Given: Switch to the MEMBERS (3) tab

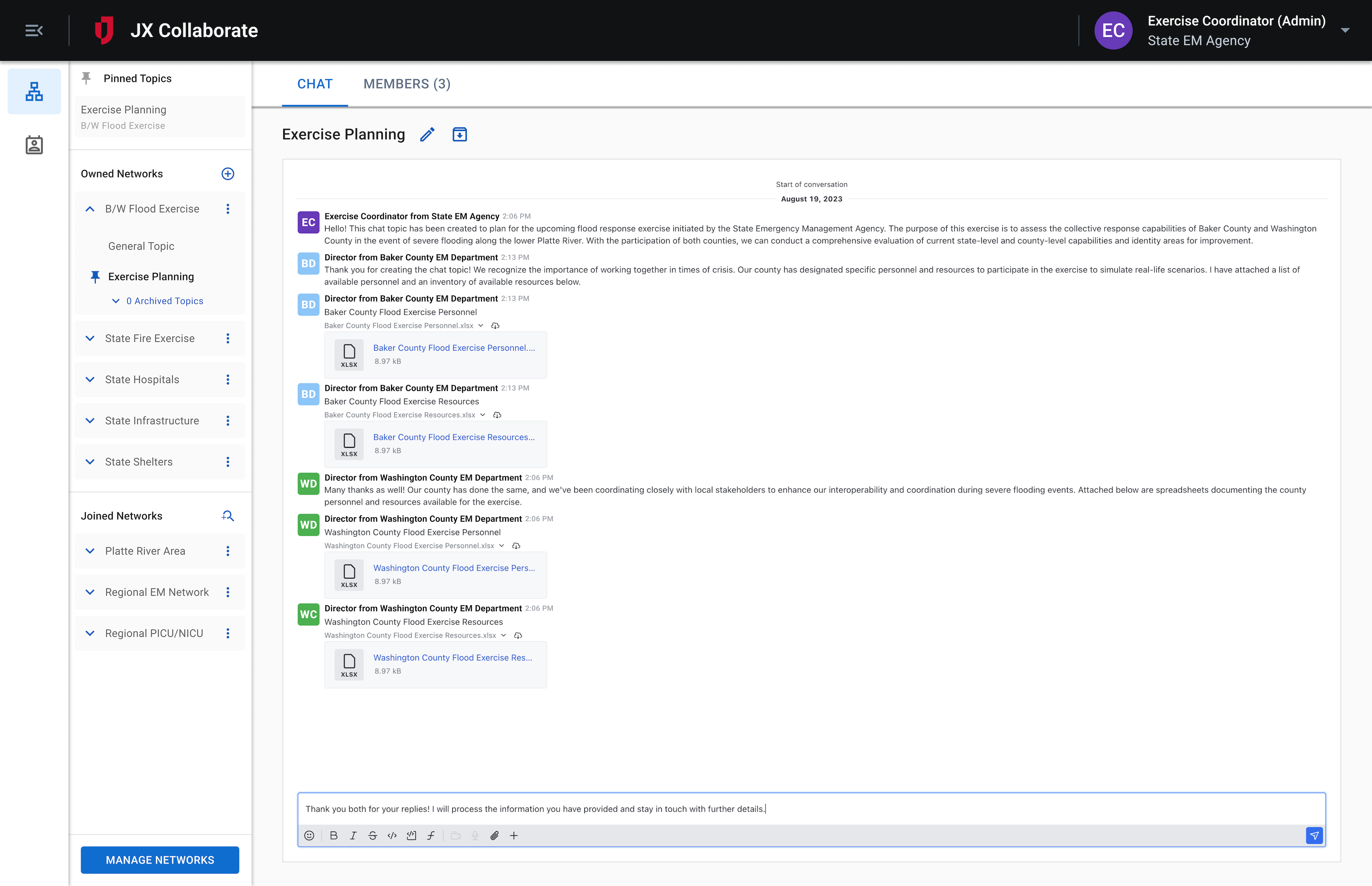Looking at the screenshot, I should (407, 84).
